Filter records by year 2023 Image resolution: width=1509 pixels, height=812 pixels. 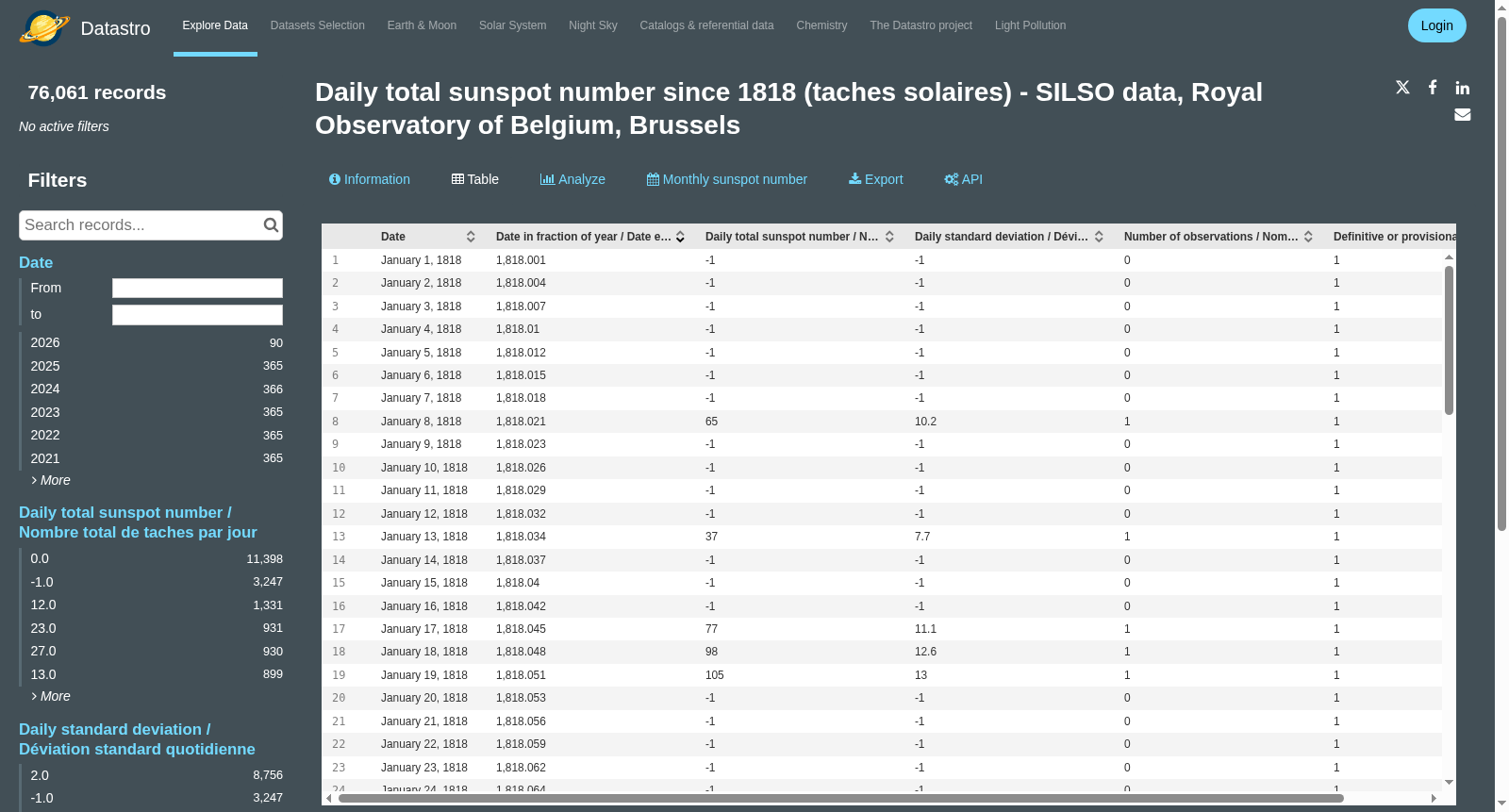point(156,412)
